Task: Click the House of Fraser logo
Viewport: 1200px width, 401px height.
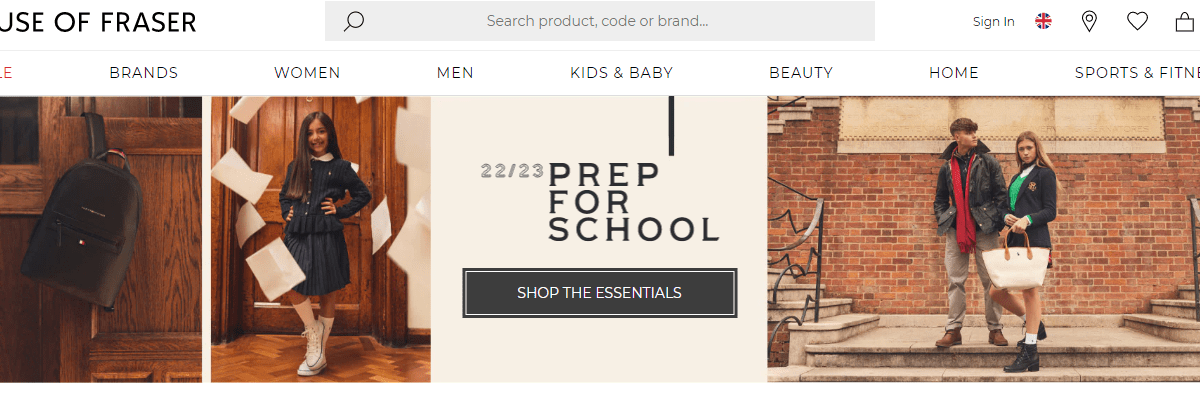Action: click(98, 22)
